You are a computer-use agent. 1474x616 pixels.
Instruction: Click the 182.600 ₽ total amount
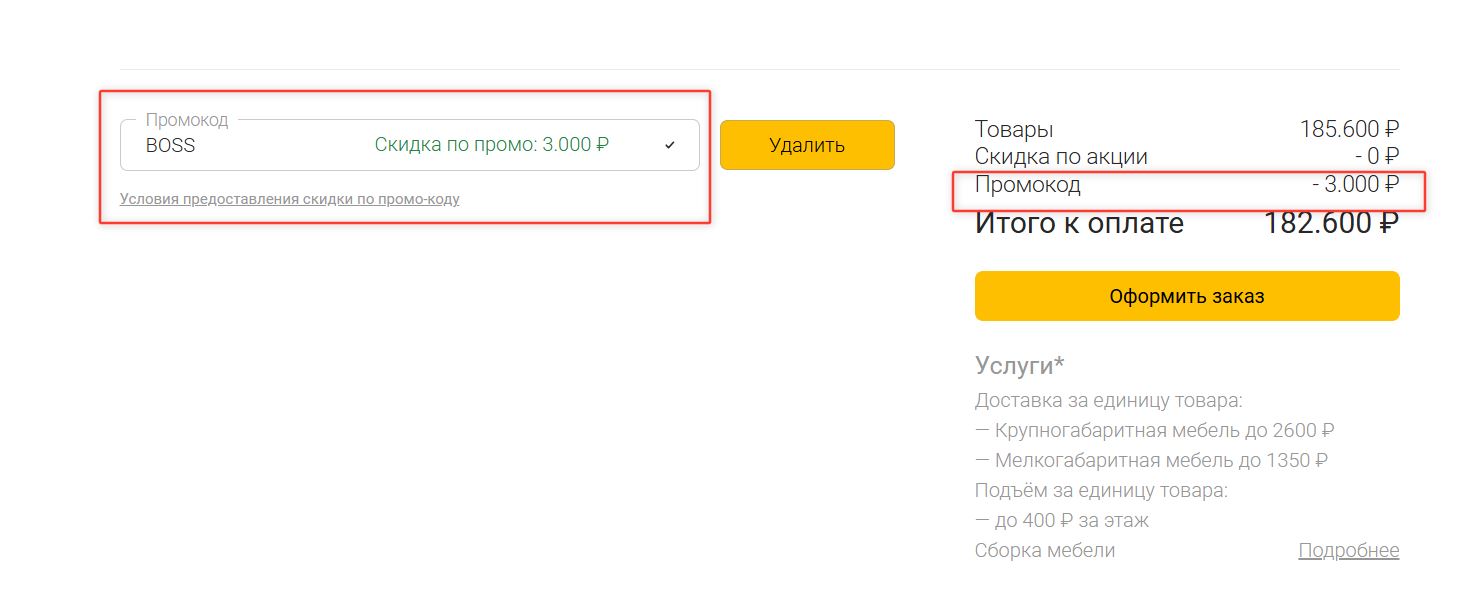[x=1330, y=223]
